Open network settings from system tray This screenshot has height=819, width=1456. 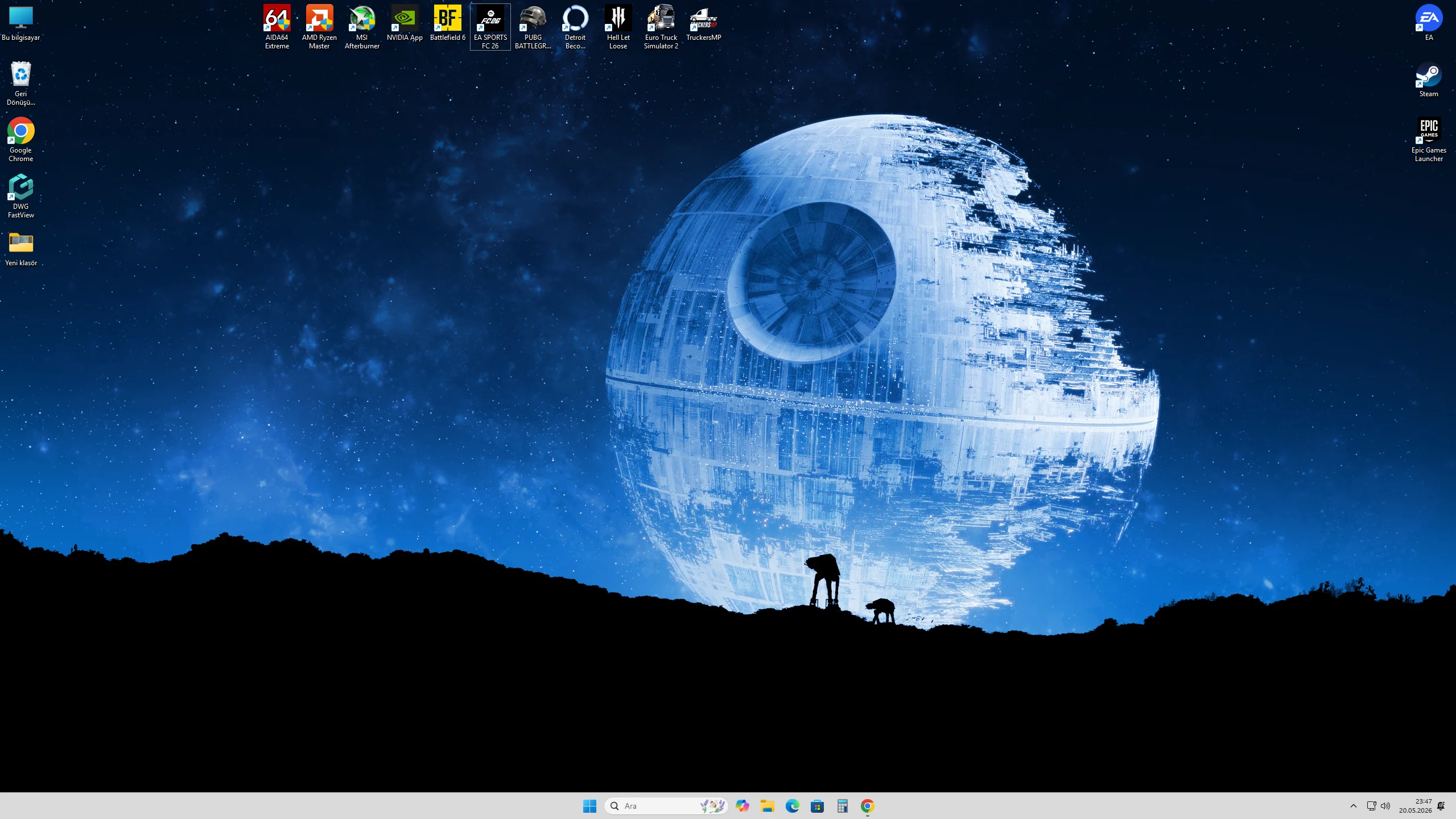tap(1371, 806)
